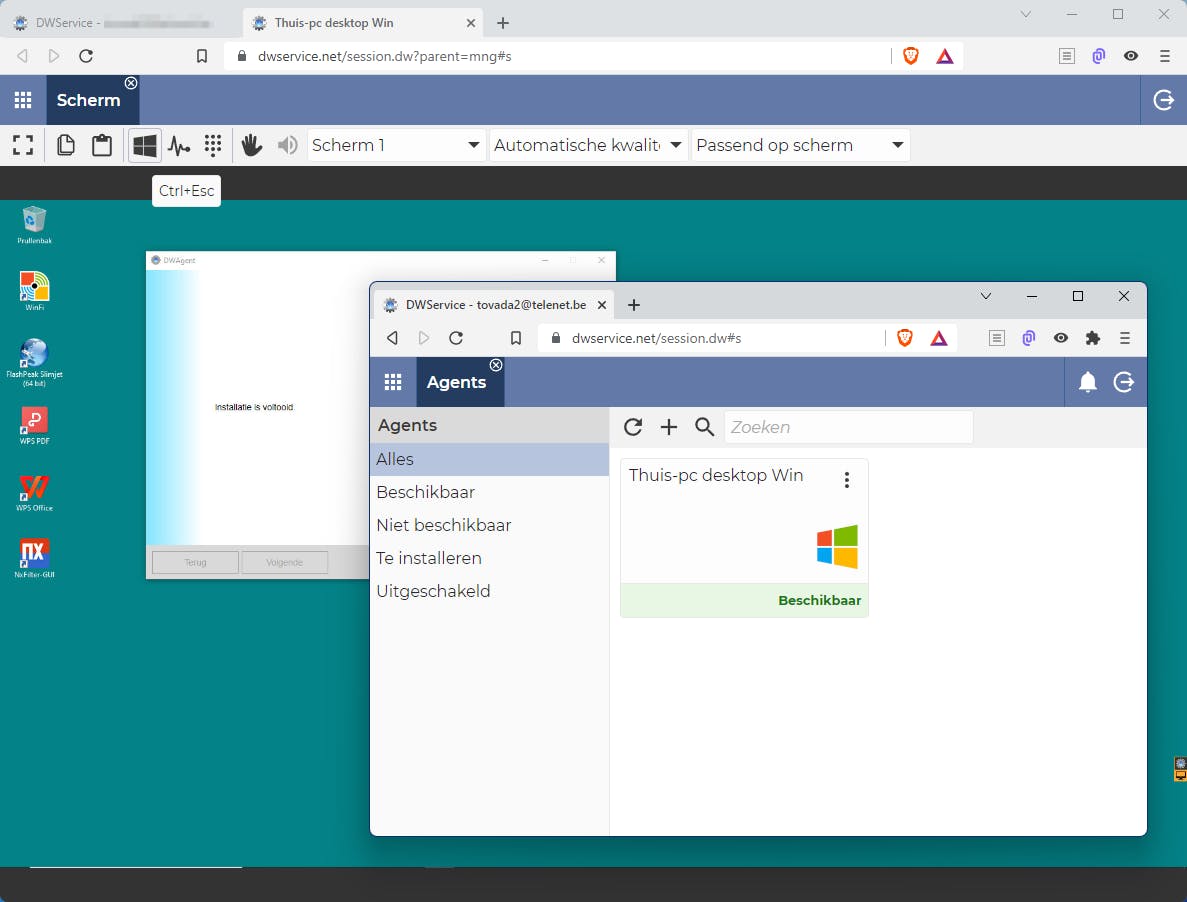Reload the inner browser page
The width and height of the screenshot is (1187, 902).
[456, 338]
